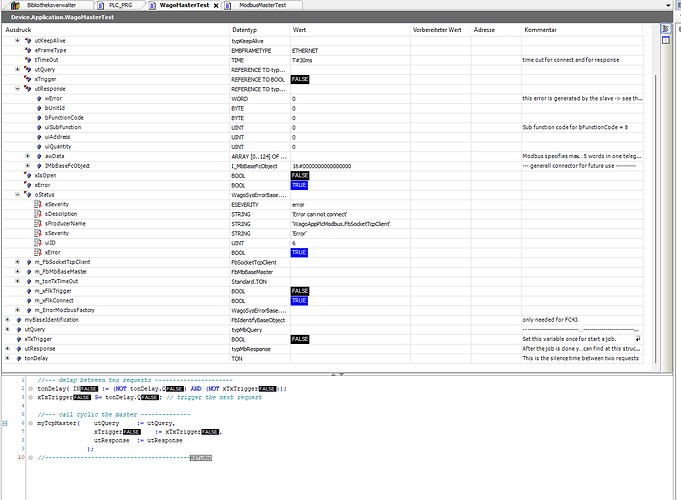Open the ModbusMasterTest tab

click(x=262, y=5)
